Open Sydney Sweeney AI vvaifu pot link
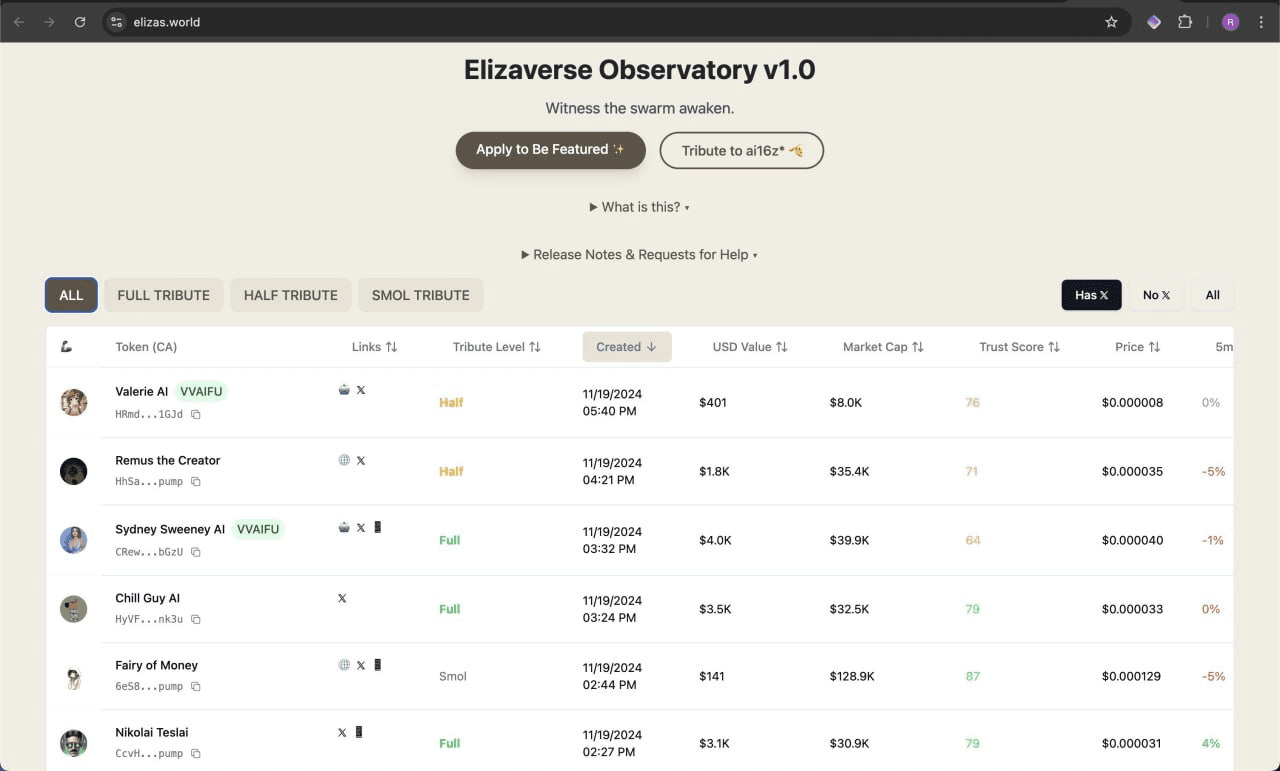The height and width of the screenshot is (771, 1280). point(344,527)
